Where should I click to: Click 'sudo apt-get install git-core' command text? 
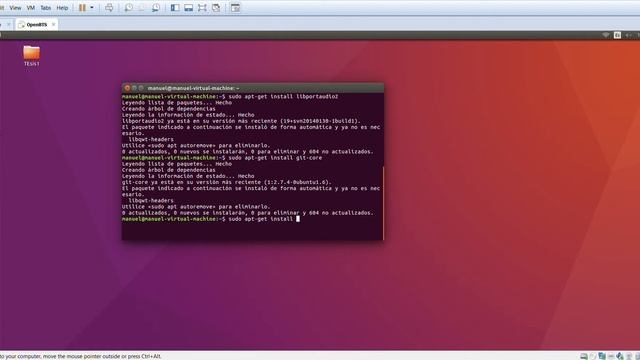(x=275, y=158)
